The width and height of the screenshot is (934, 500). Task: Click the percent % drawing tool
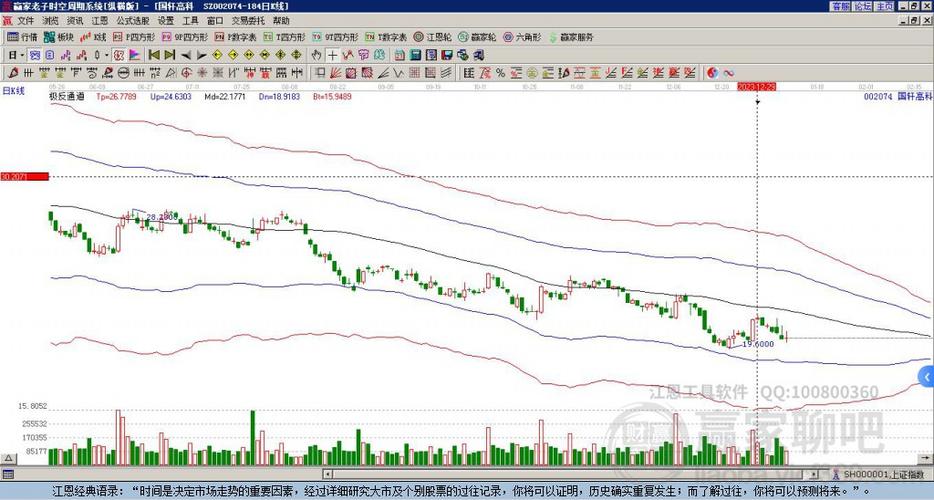point(500,73)
